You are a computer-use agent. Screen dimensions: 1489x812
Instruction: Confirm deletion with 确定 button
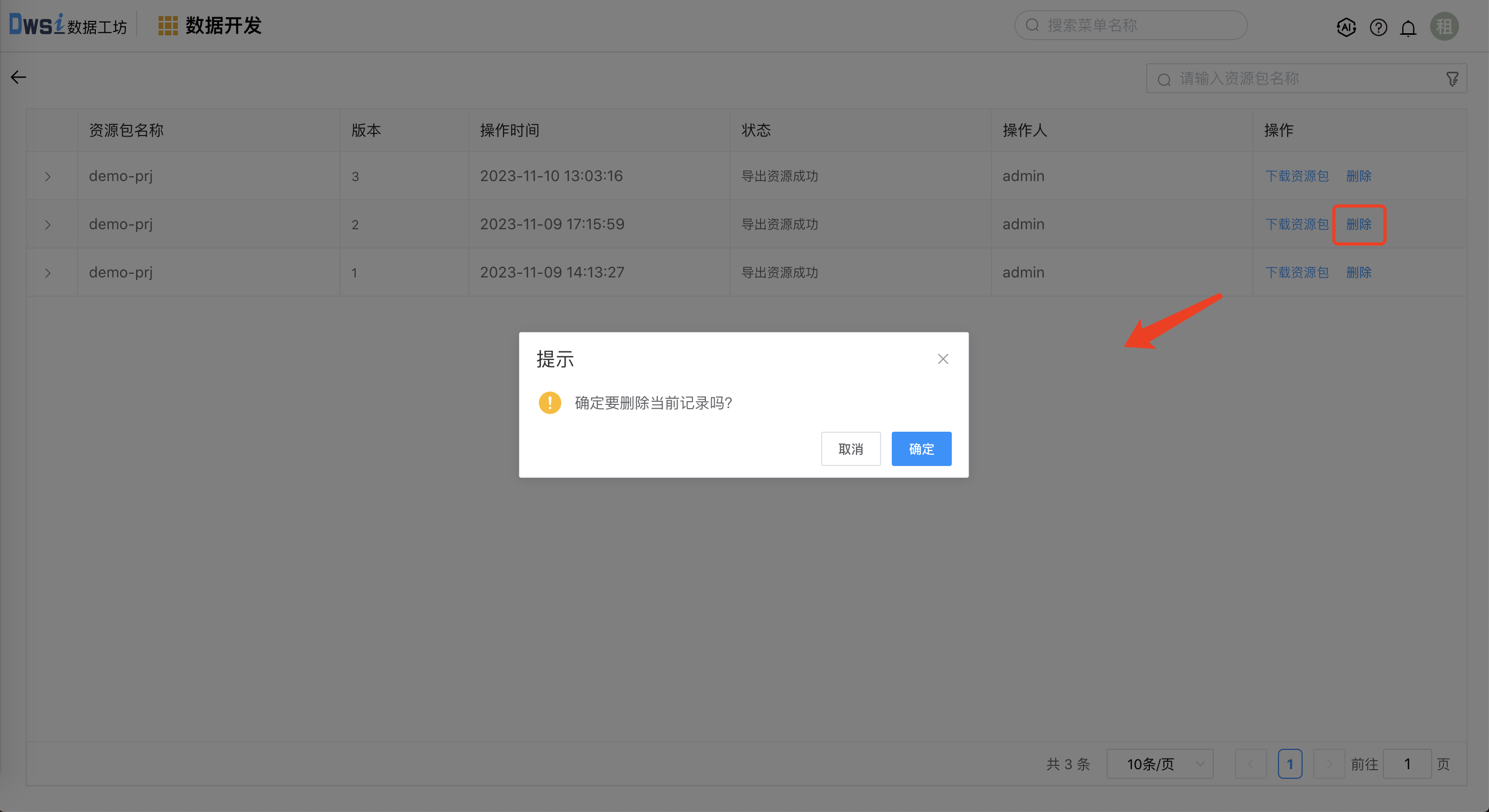coord(921,448)
